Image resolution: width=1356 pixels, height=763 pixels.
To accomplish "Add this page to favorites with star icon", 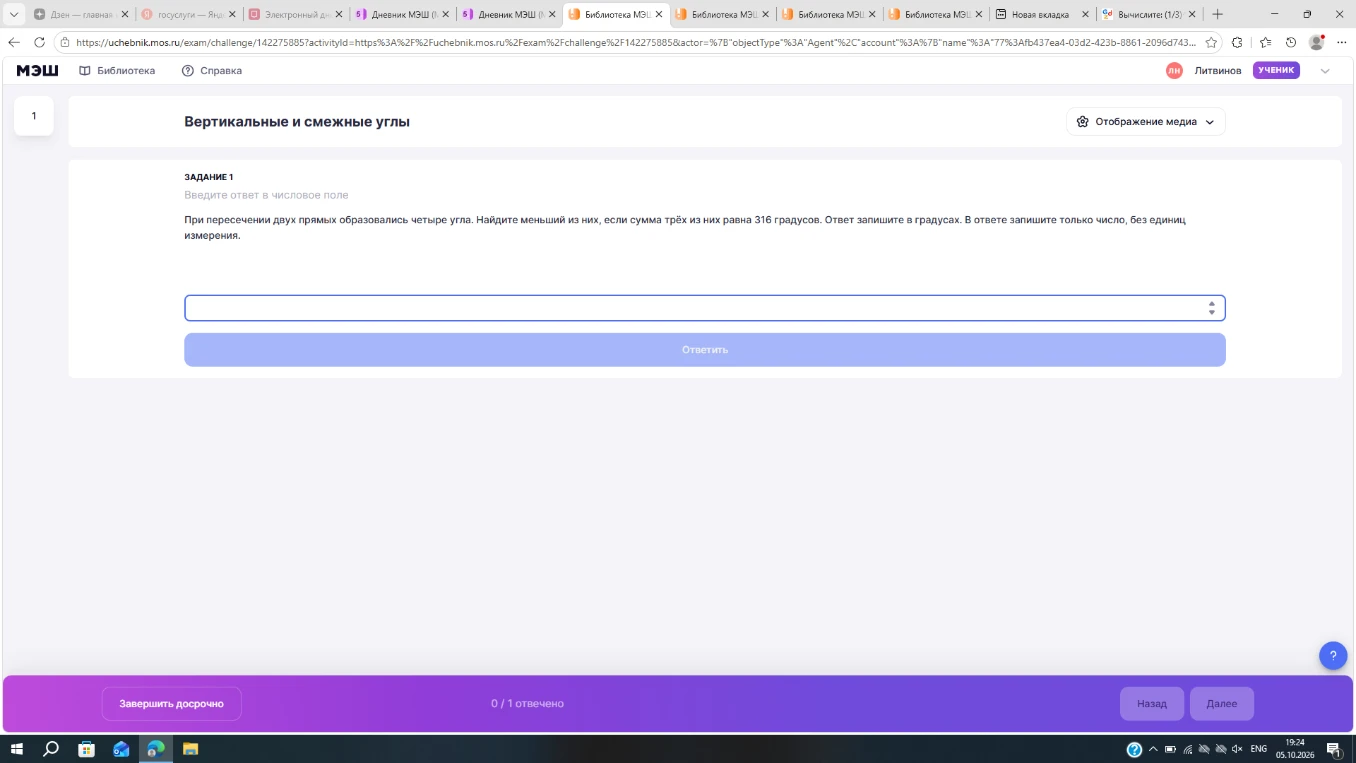I will pyautogui.click(x=1211, y=42).
